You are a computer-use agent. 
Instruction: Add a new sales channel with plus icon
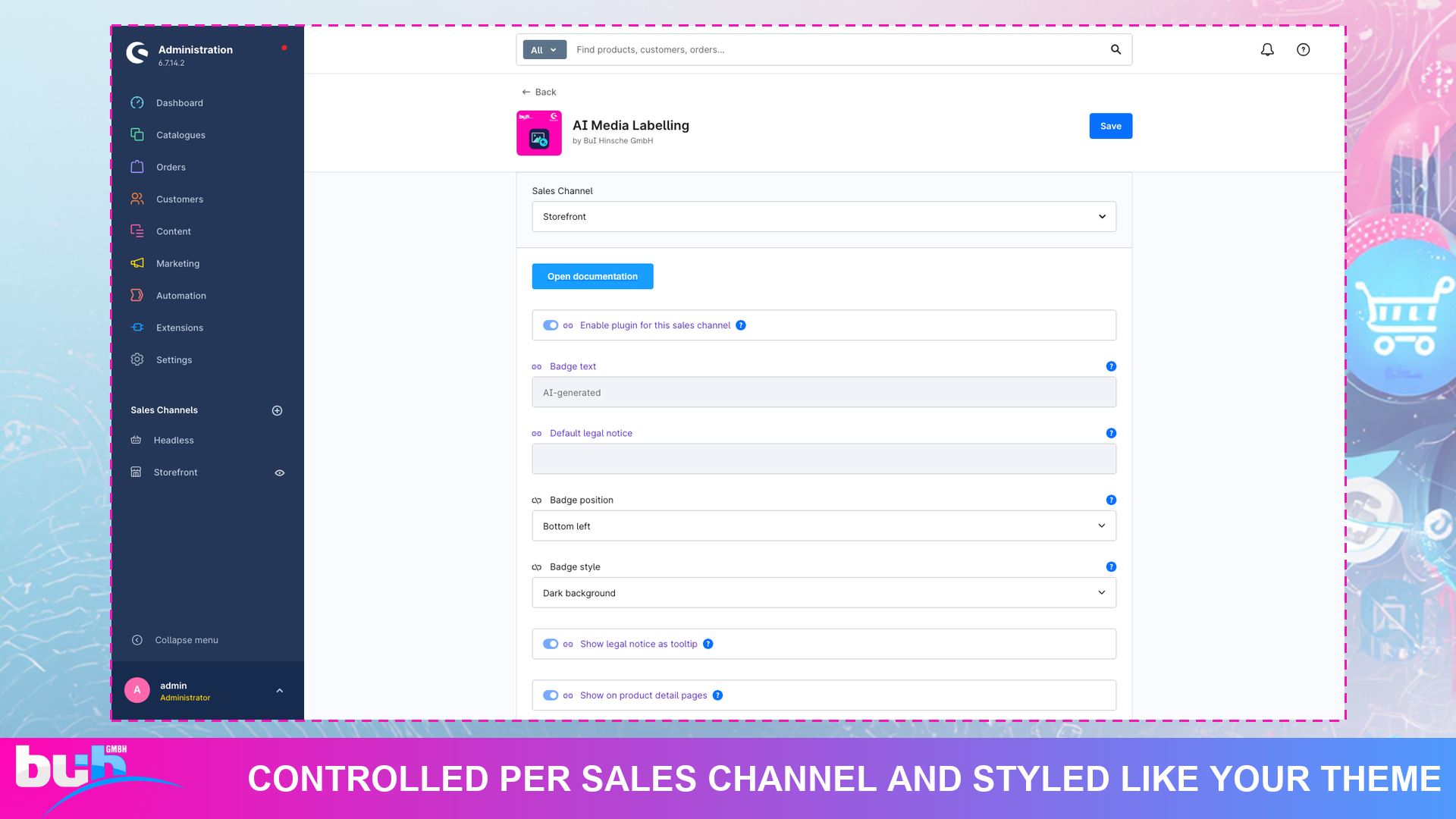coord(277,410)
